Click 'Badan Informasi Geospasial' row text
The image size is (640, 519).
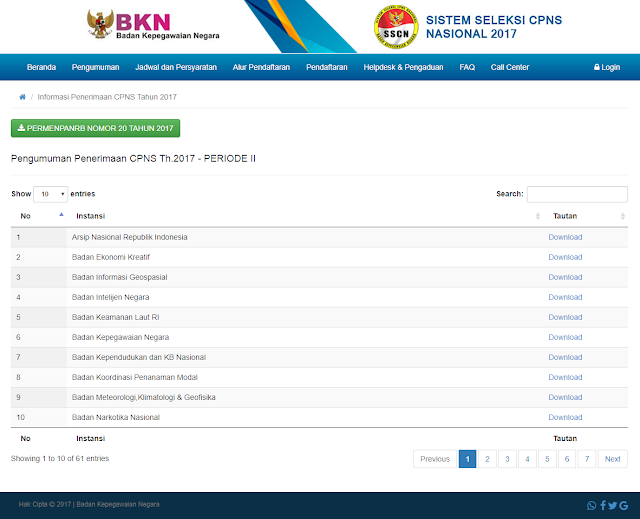pyautogui.click(x=120, y=277)
